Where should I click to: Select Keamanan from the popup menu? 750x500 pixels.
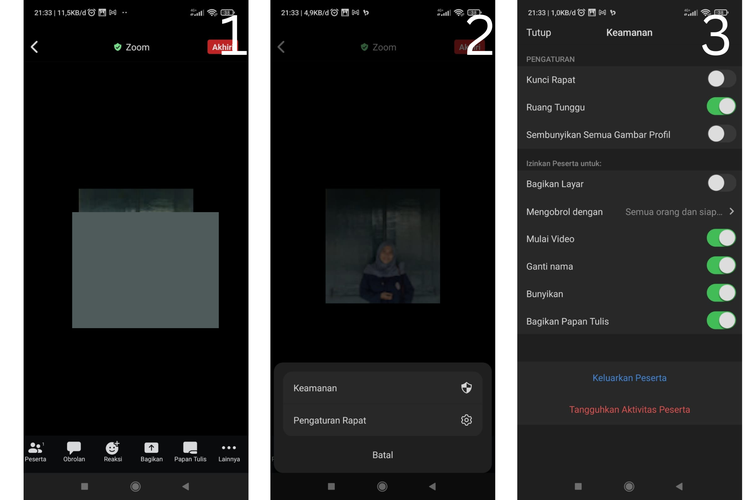coord(316,388)
